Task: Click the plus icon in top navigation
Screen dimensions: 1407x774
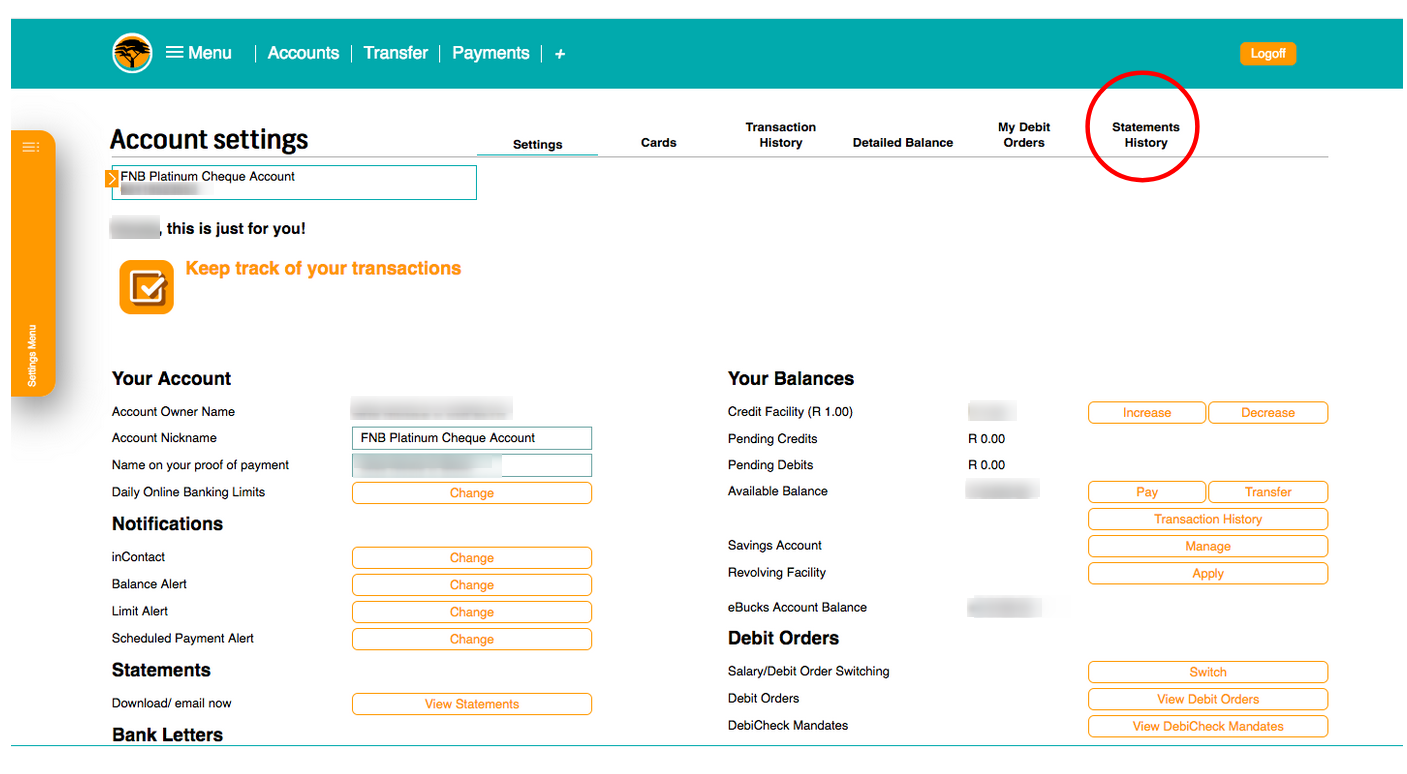Action: (x=560, y=54)
